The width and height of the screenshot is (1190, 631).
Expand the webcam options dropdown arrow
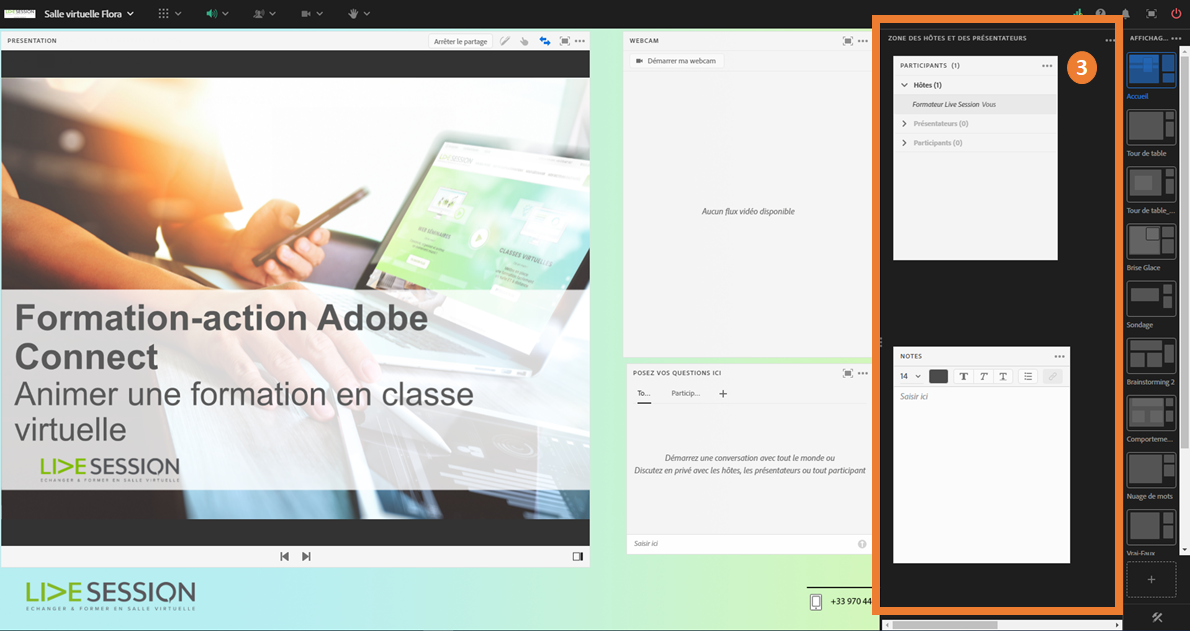320,14
